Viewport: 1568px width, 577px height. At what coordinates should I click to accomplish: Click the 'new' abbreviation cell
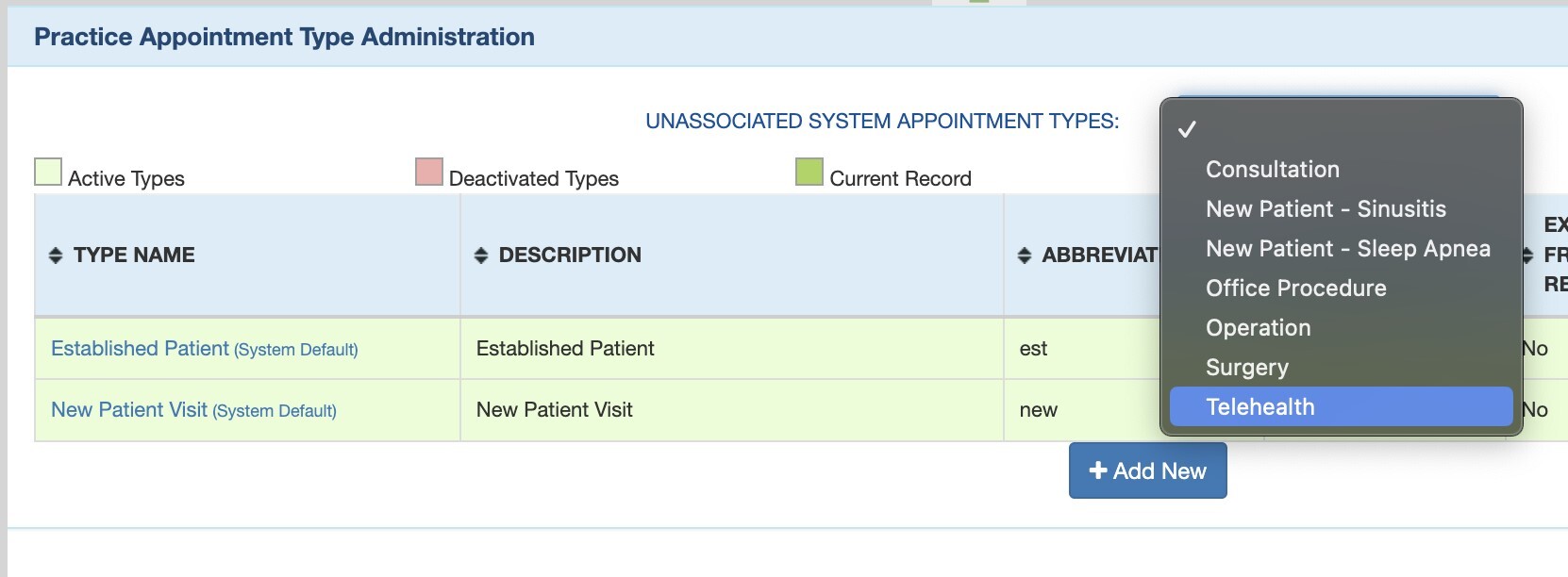(1038, 410)
